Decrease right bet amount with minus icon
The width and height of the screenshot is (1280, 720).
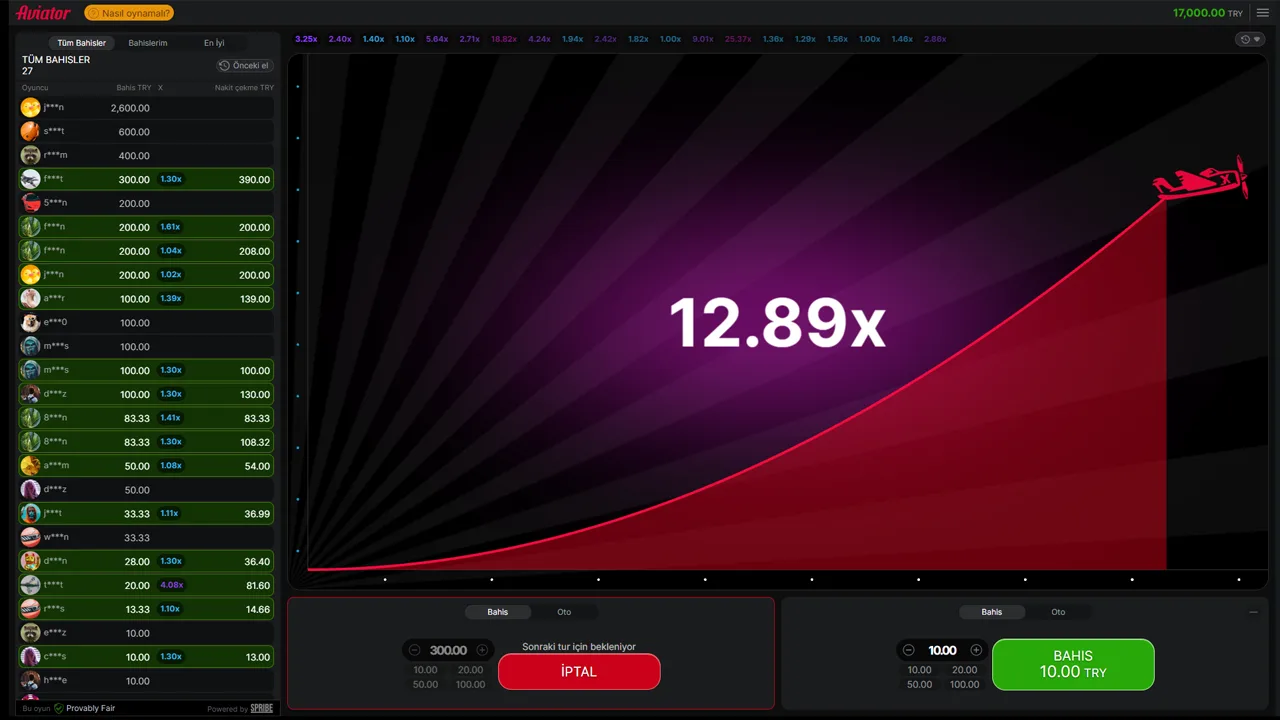[x=909, y=650]
